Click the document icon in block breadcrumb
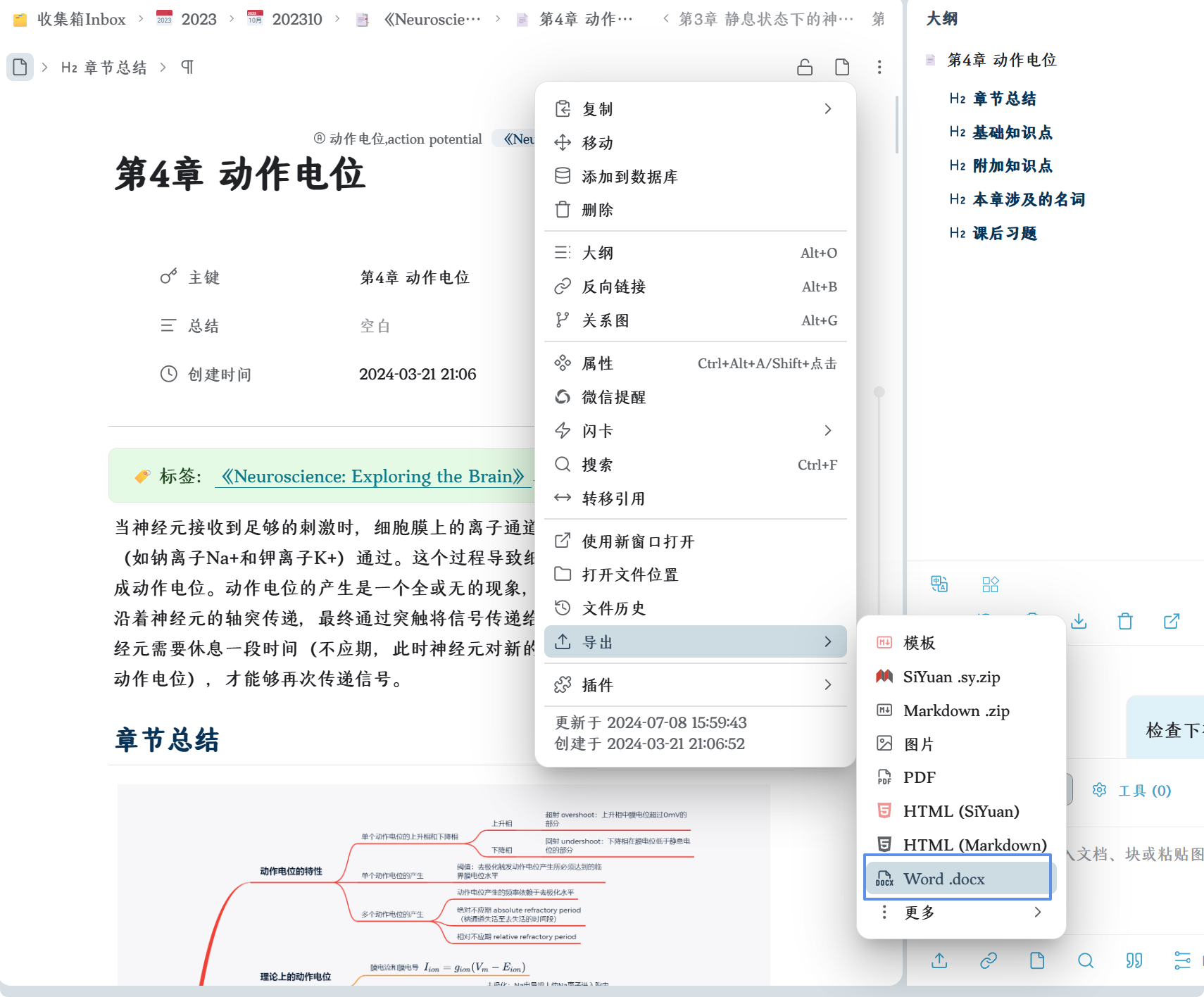 coord(20,67)
